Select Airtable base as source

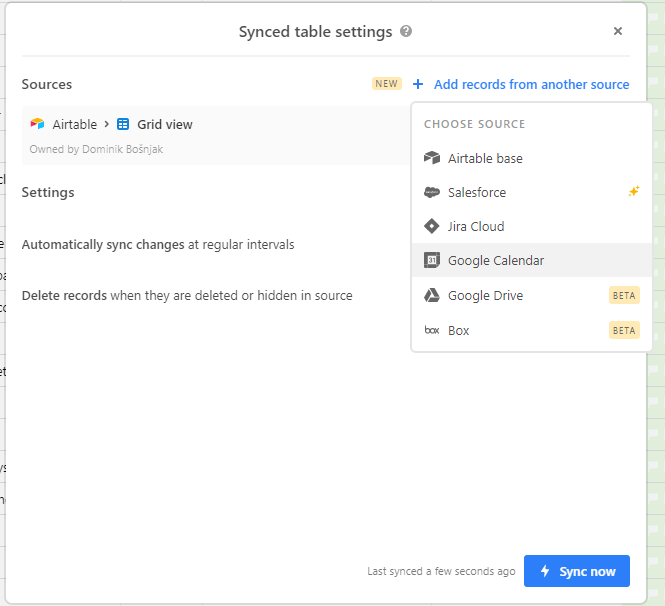(531, 158)
